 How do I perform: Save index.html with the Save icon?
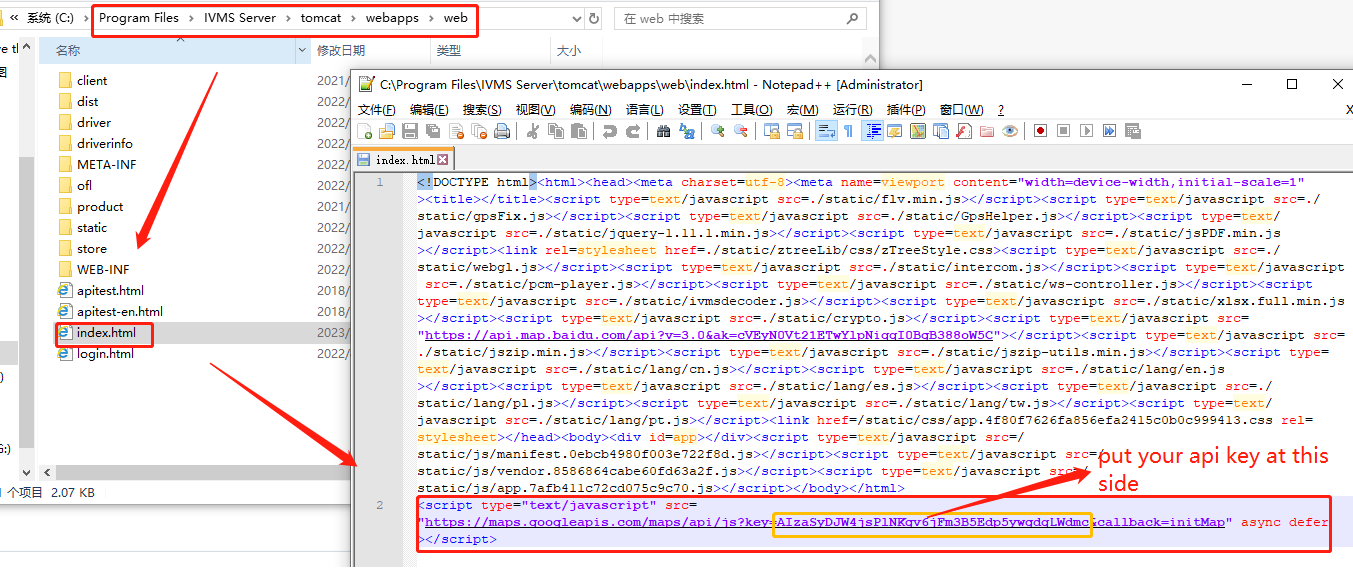point(410,131)
